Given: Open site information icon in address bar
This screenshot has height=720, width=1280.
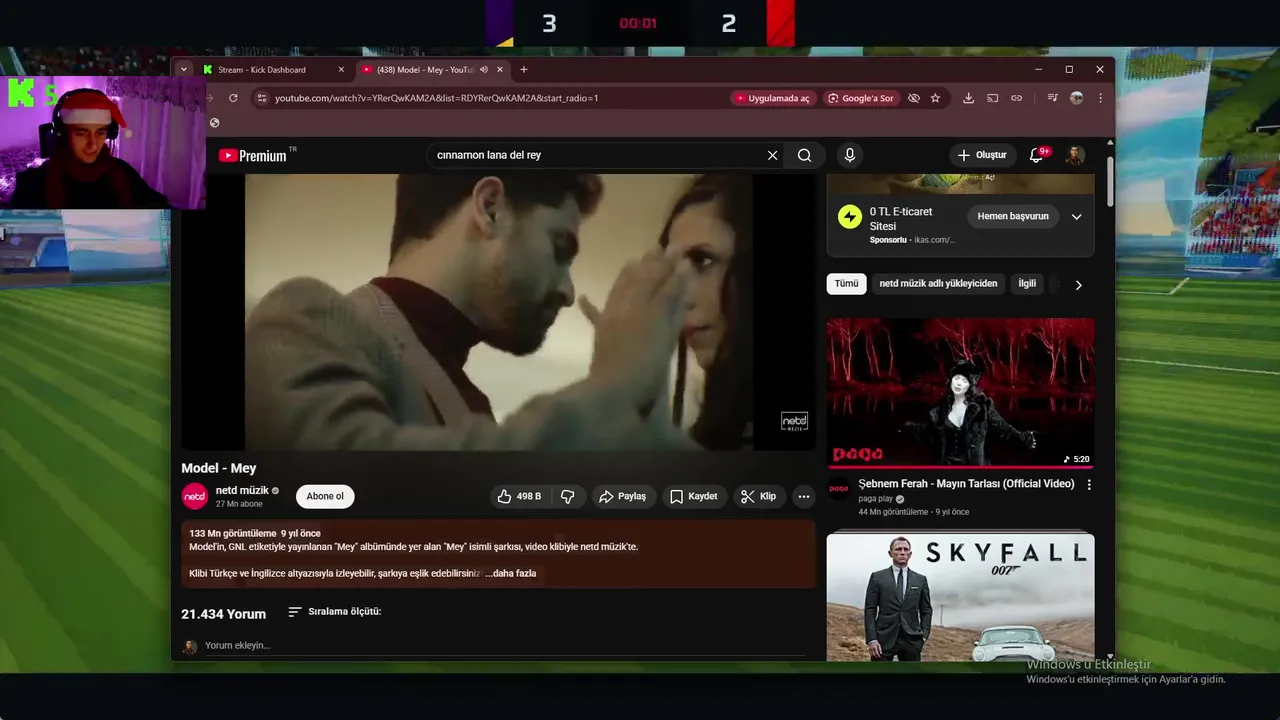Looking at the screenshot, I should pyautogui.click(x=262, y=98).
